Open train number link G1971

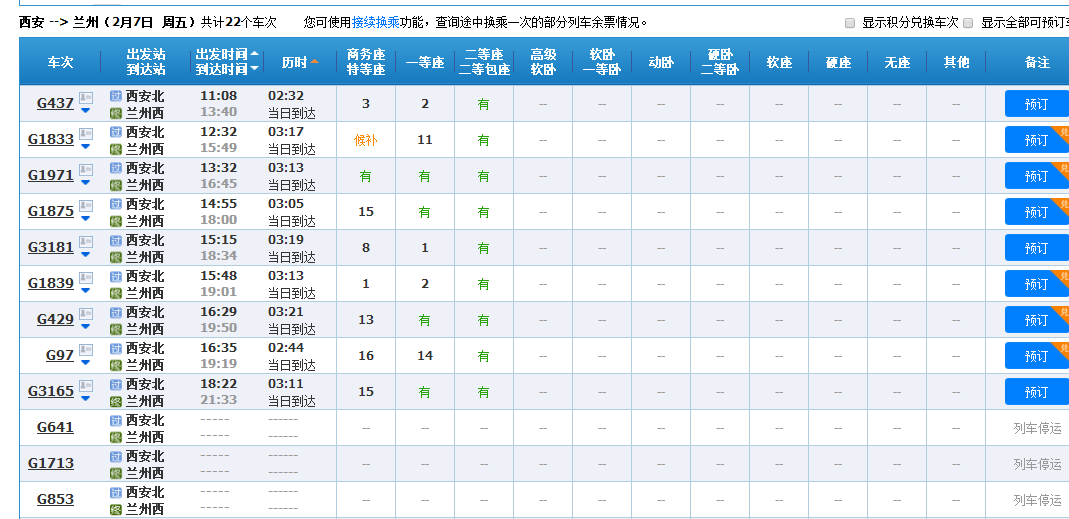tap(50, 175)
